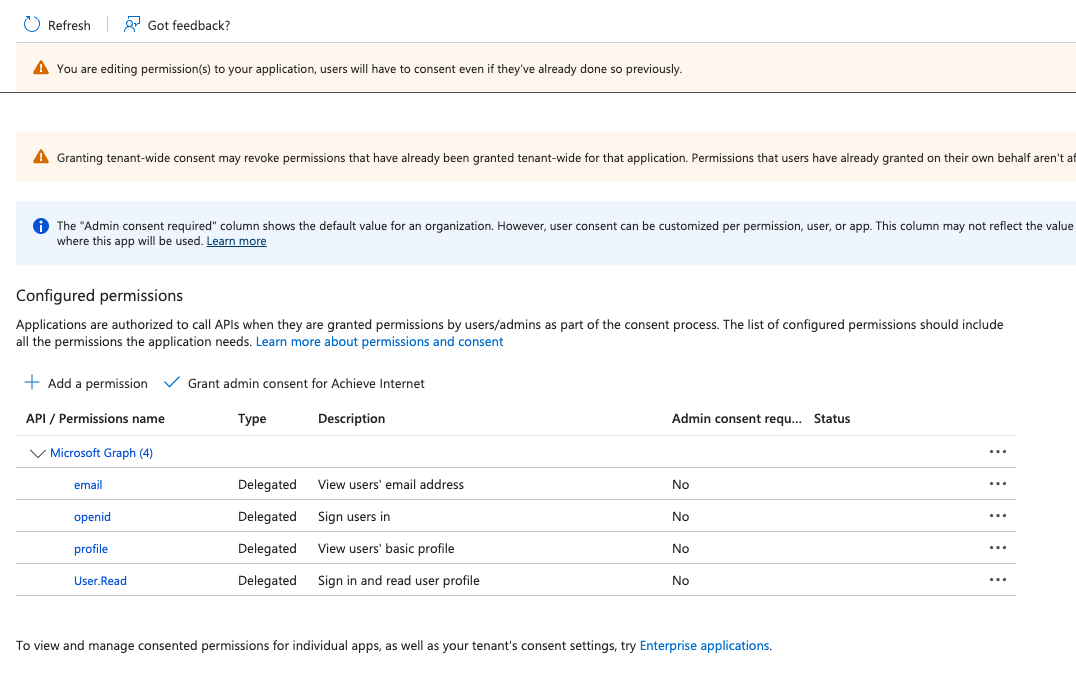1076x687 pixels.
Task: Open the more options menu for email row
Action: tap(998, 484)
